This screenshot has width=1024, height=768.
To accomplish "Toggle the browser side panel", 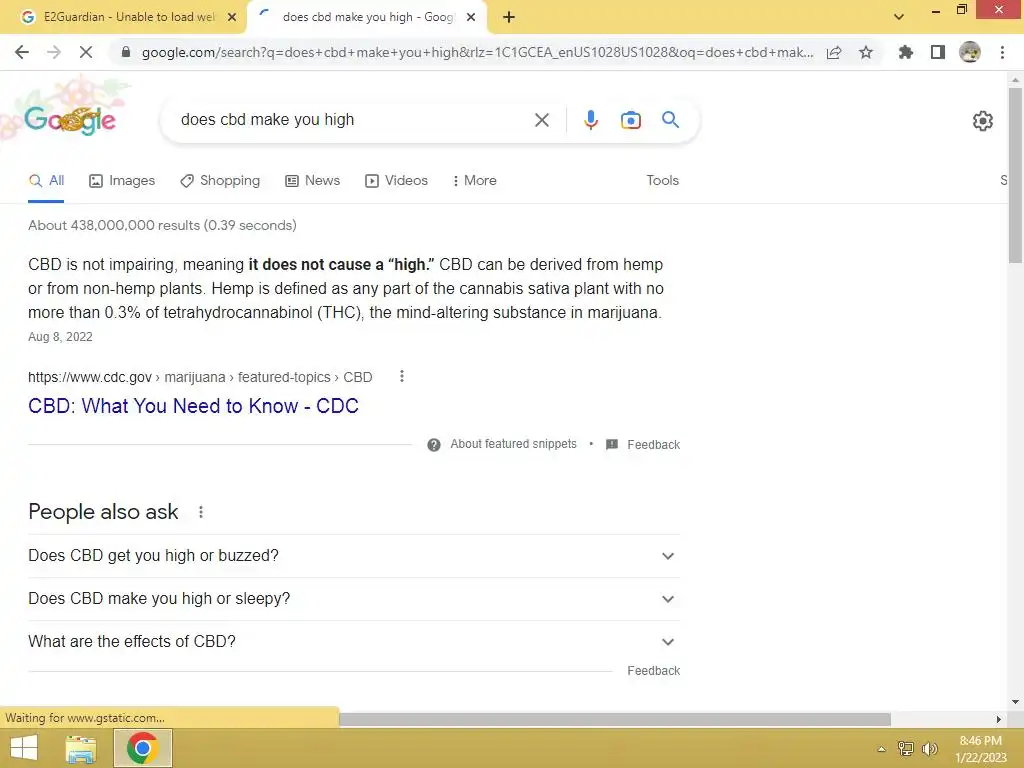I will (938, 52).
